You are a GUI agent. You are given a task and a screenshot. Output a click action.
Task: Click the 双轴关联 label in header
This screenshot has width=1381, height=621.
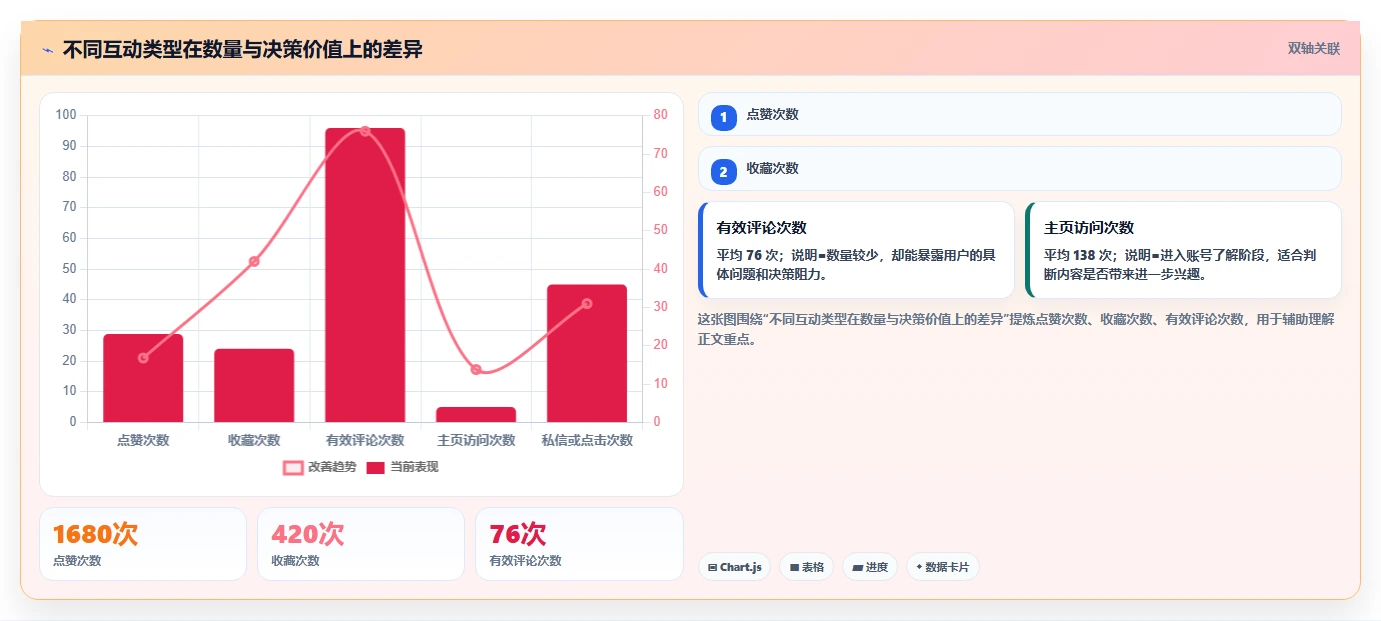[x=1313, y=49]
